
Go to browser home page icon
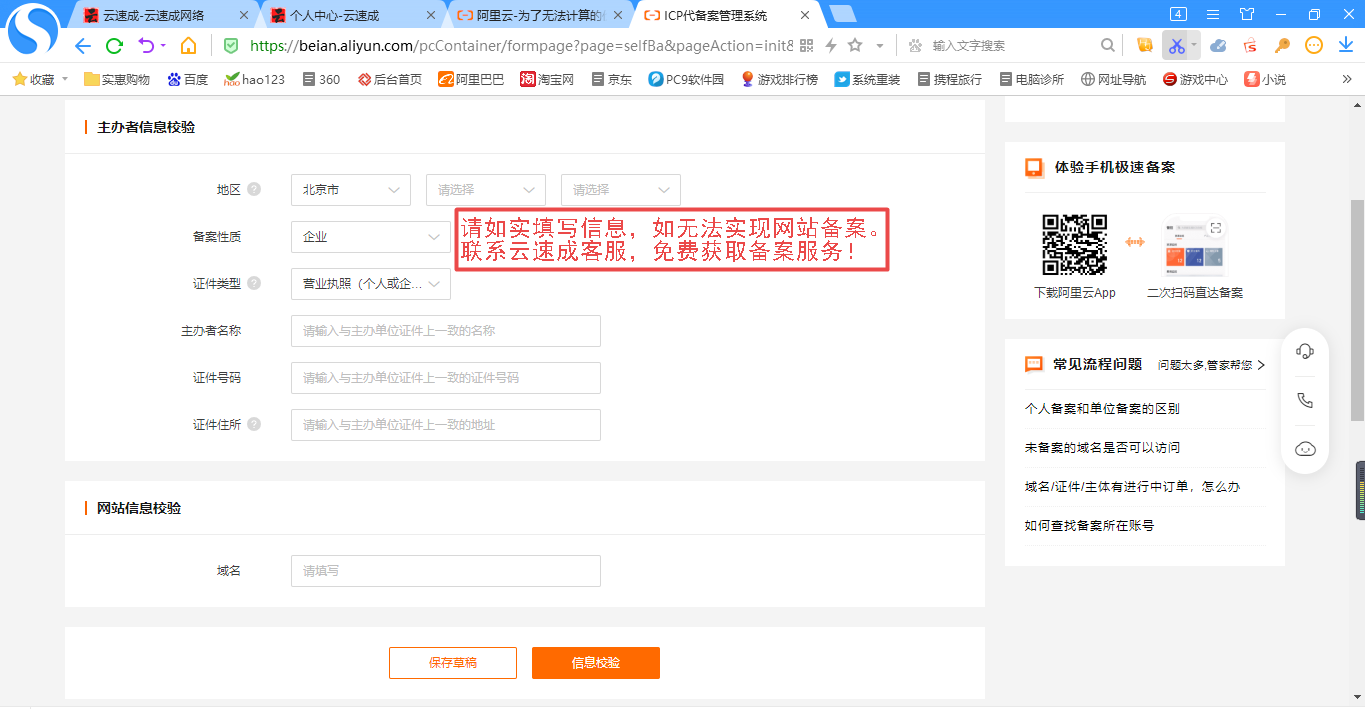[188, 46]
